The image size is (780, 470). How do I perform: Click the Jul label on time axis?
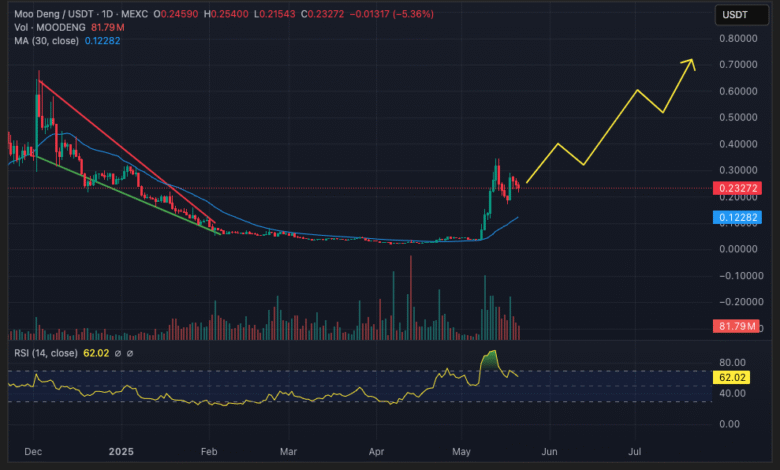coord(634,452)
